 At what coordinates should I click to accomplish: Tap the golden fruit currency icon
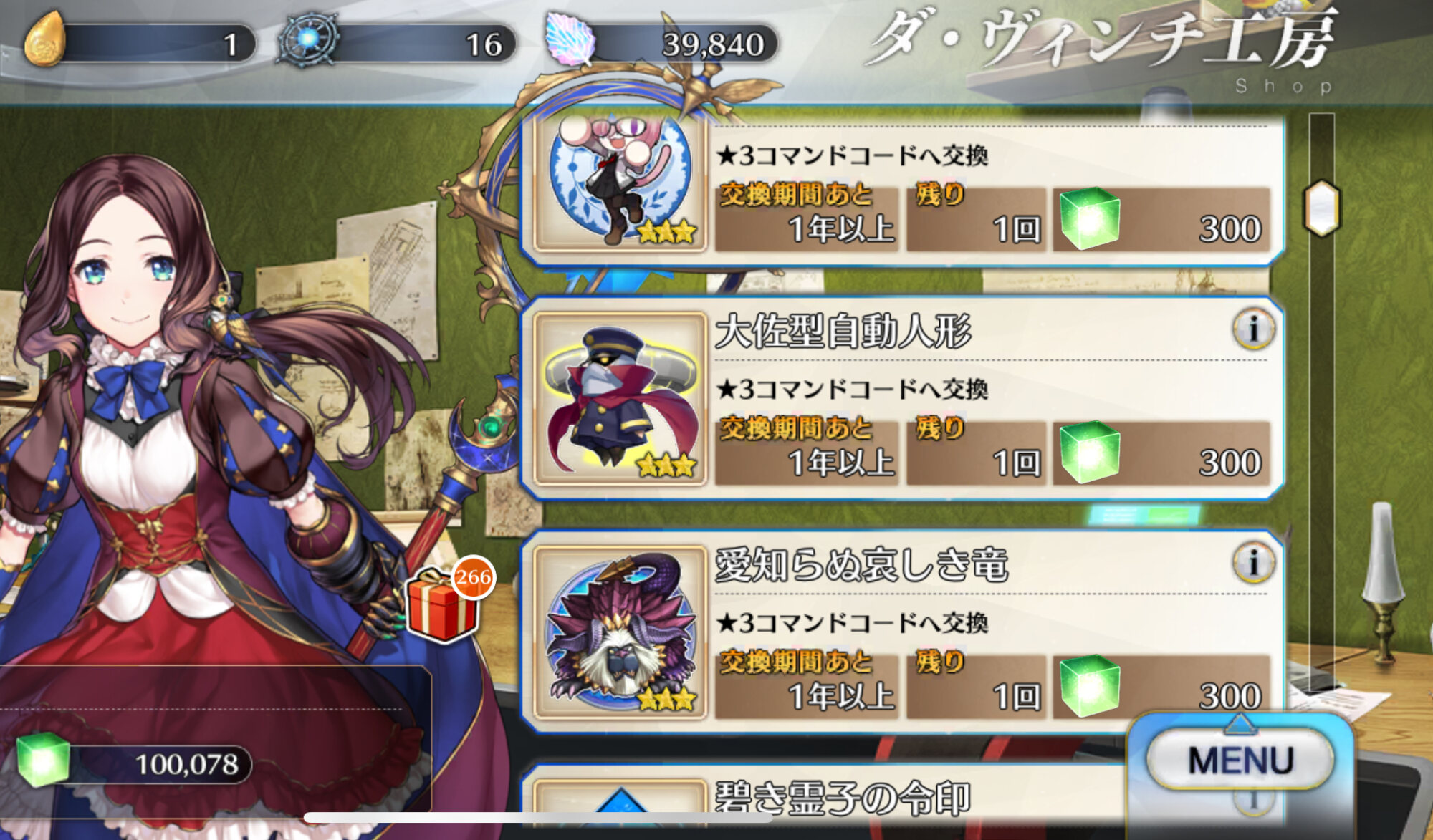point(44,41)
